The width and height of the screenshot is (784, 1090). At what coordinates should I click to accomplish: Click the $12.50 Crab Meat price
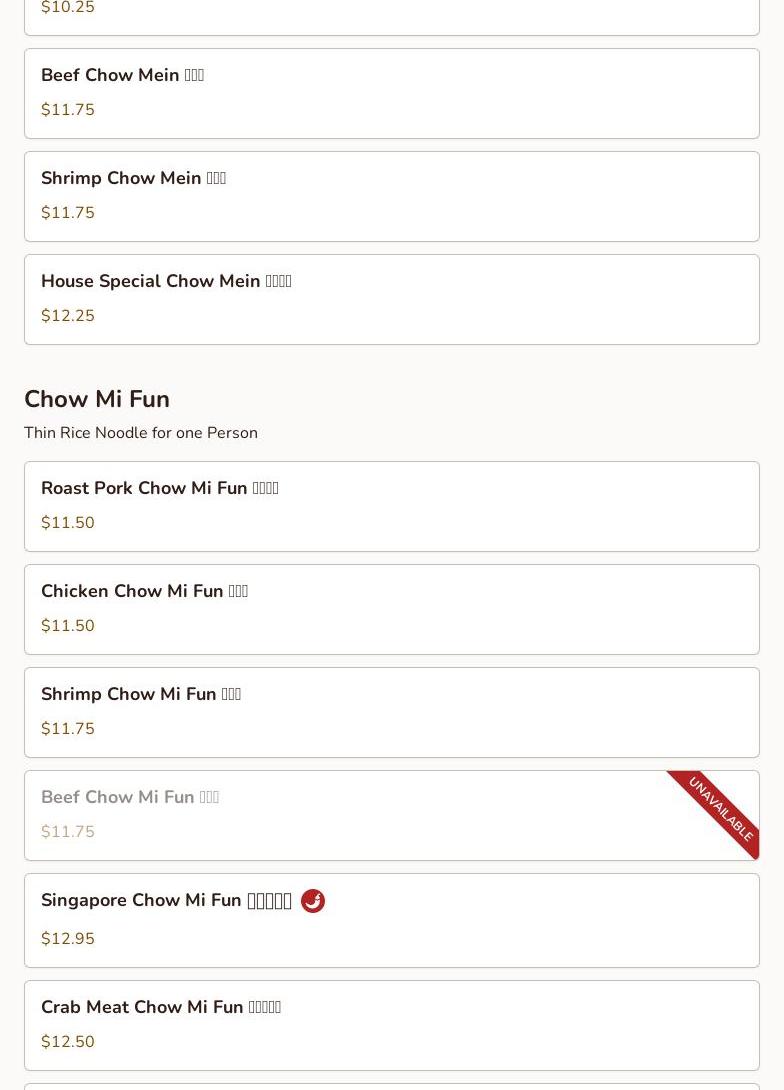[x=68, y=1042]
